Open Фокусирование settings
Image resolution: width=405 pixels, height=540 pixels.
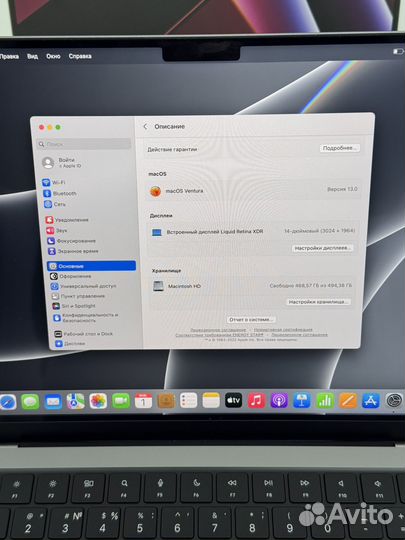72,241
